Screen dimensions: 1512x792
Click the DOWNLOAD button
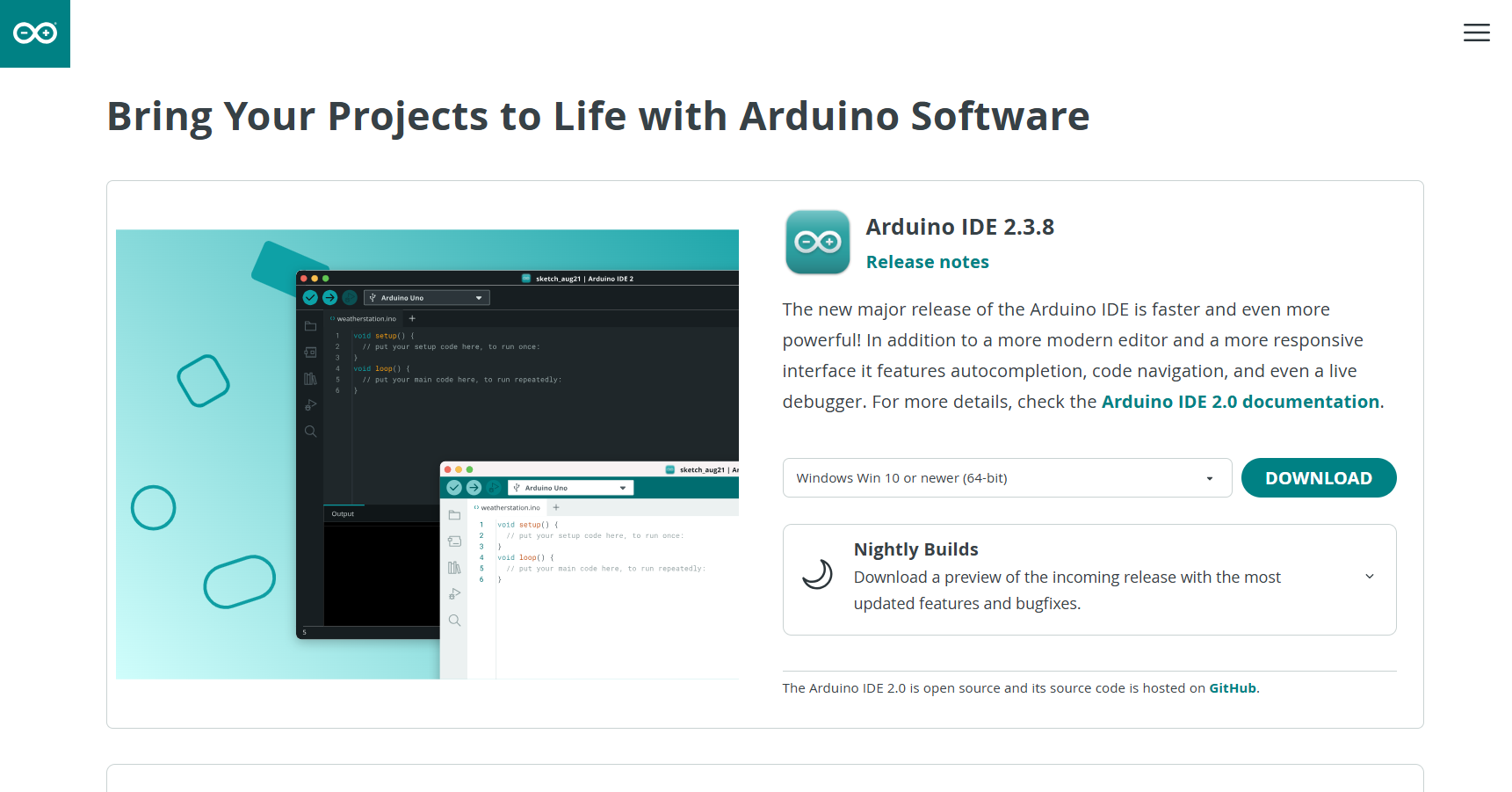(1318, 478)
